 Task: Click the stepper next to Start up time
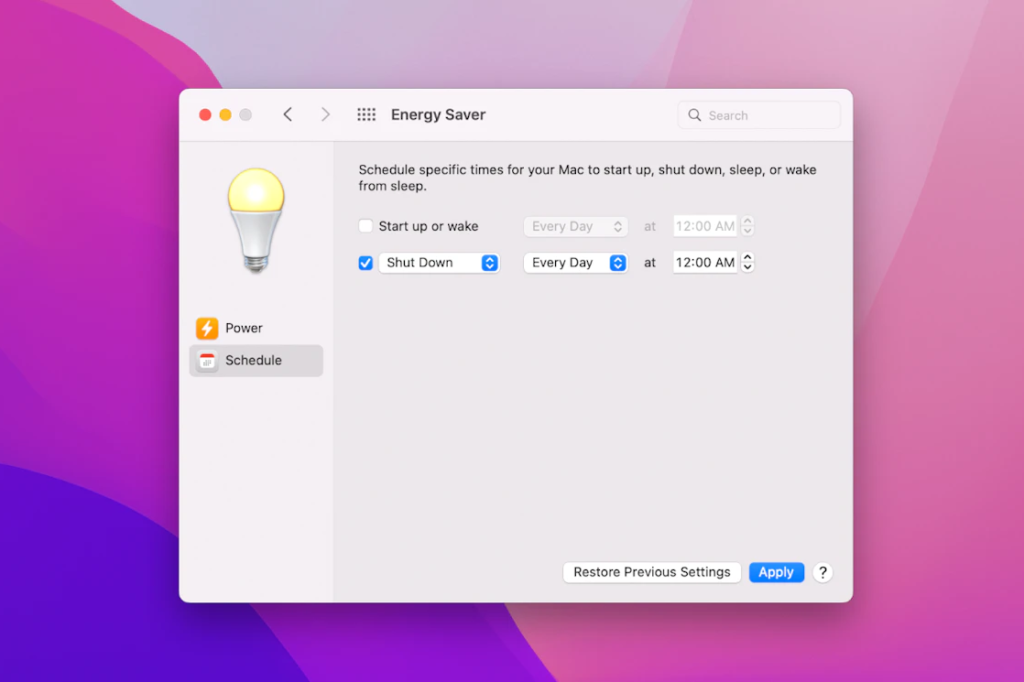tap(748, 226)
